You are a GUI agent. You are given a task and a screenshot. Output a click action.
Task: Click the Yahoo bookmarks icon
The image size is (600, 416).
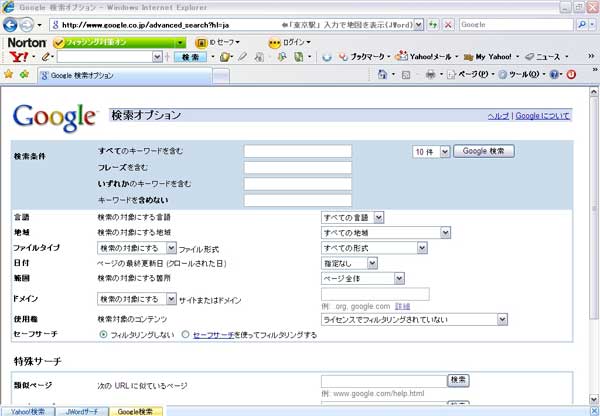[x=343, y=57]
